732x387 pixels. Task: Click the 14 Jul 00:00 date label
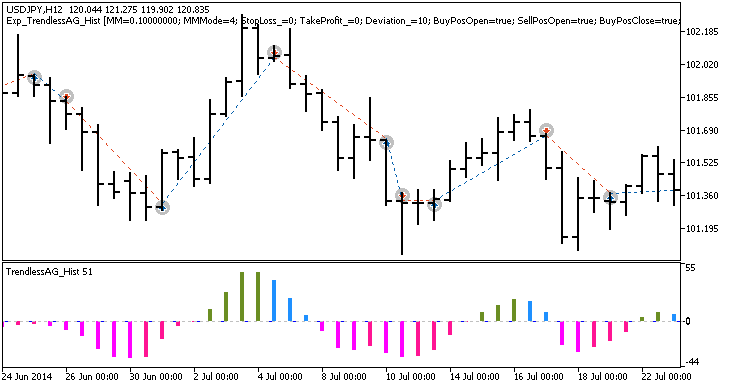click(x=474, y=376)
